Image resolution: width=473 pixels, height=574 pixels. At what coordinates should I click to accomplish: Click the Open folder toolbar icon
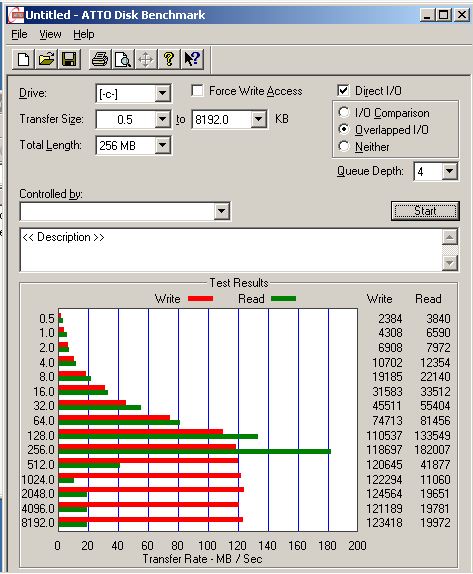[x=46, y=59]
